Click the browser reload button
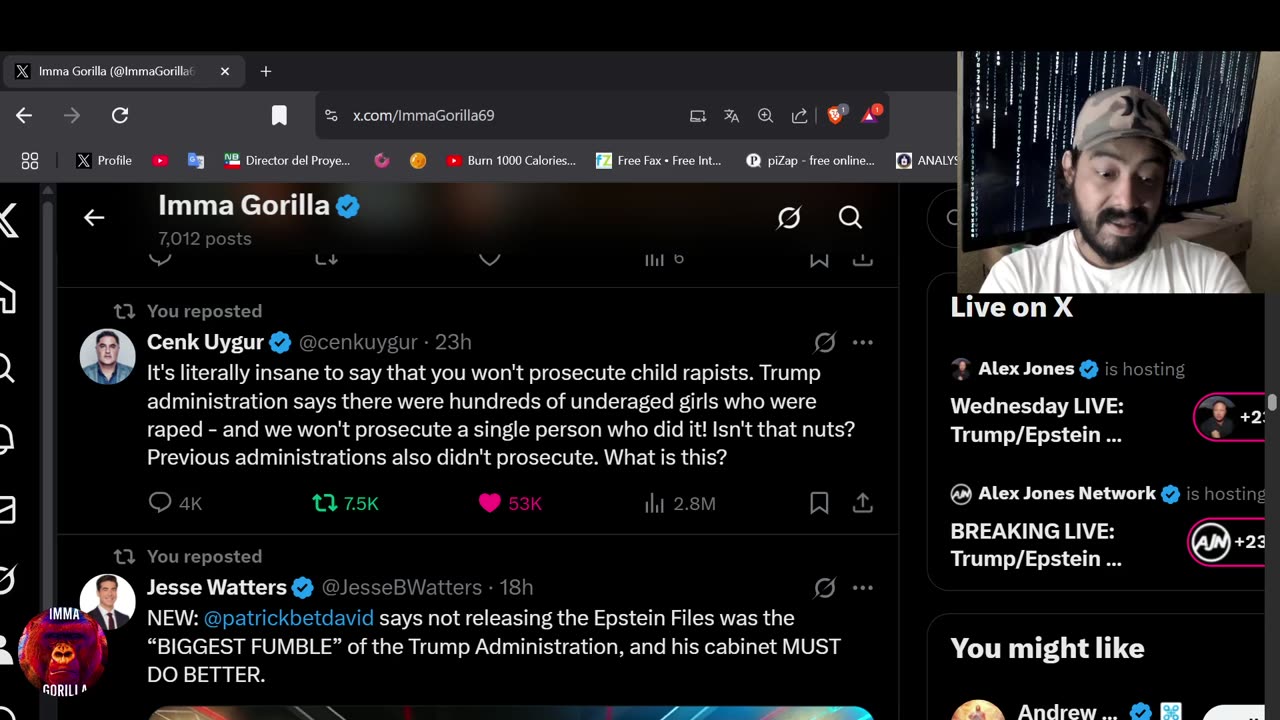The width and height of the screenshot is (1280, 720). point(120,115)
